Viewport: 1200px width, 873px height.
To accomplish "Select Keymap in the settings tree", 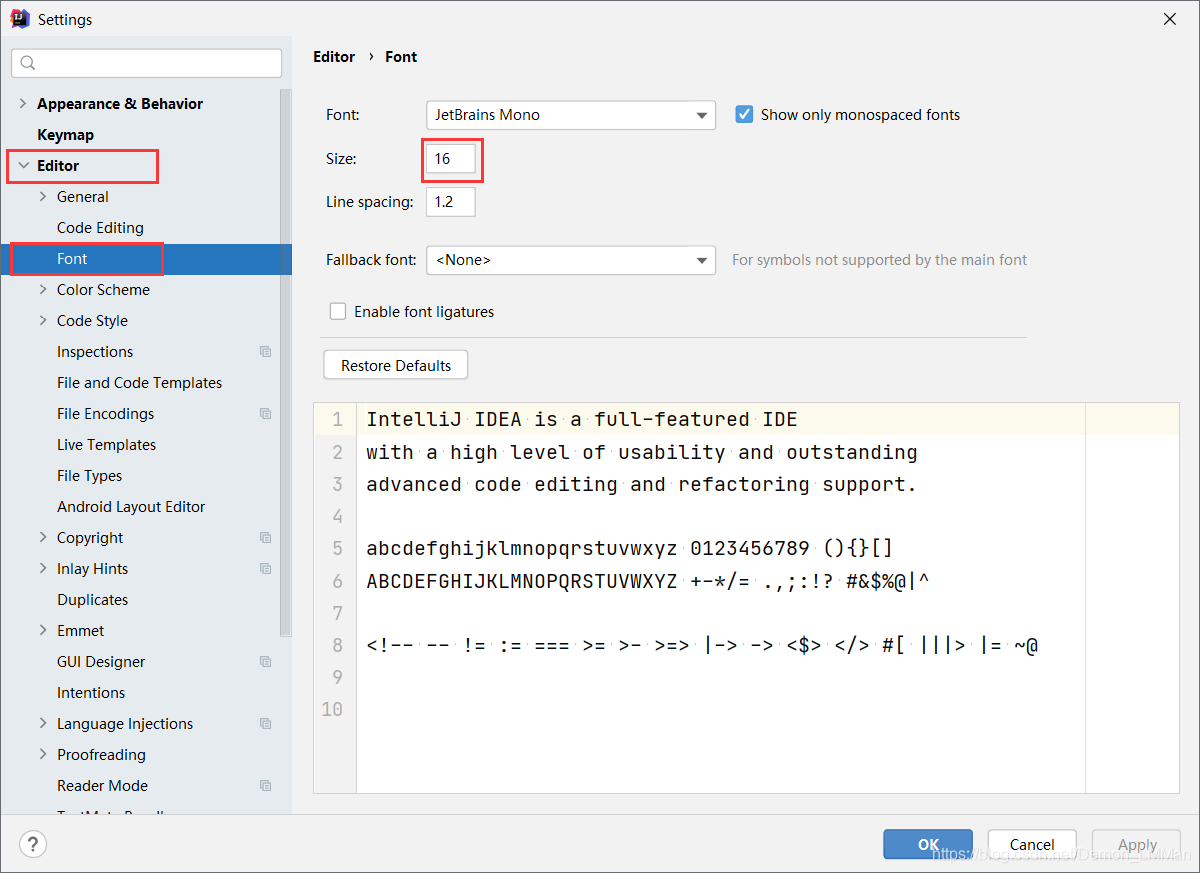I will (65, 135).
